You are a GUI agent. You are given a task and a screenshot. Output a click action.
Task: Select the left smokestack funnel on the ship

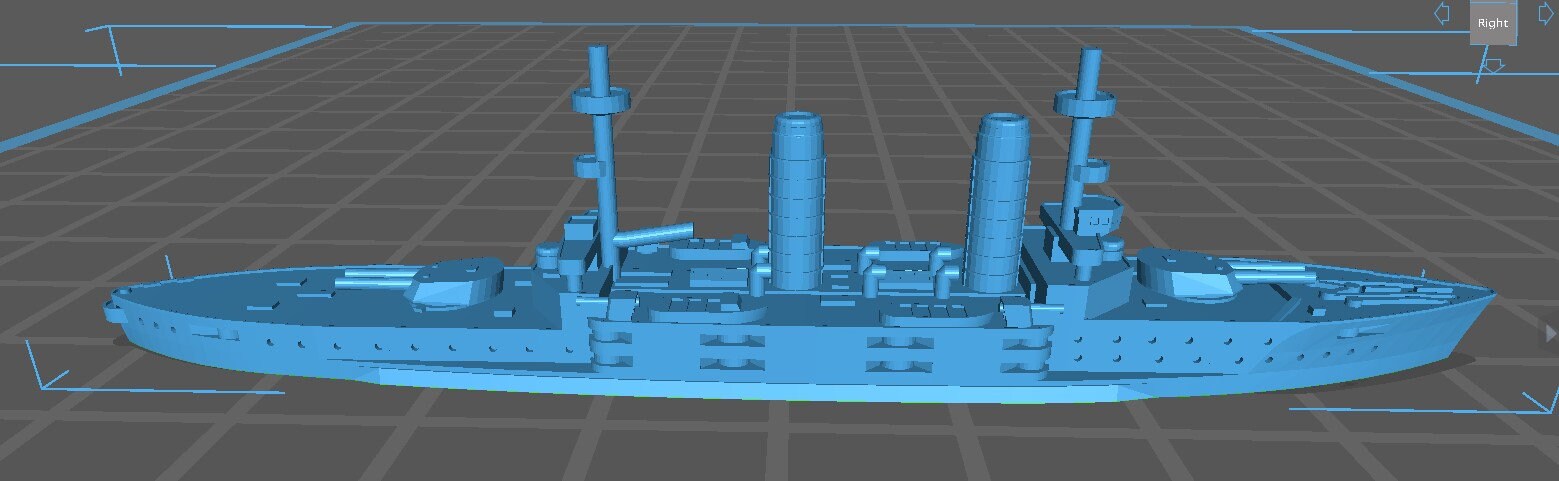pyautogui.click(x=796, y=200)
